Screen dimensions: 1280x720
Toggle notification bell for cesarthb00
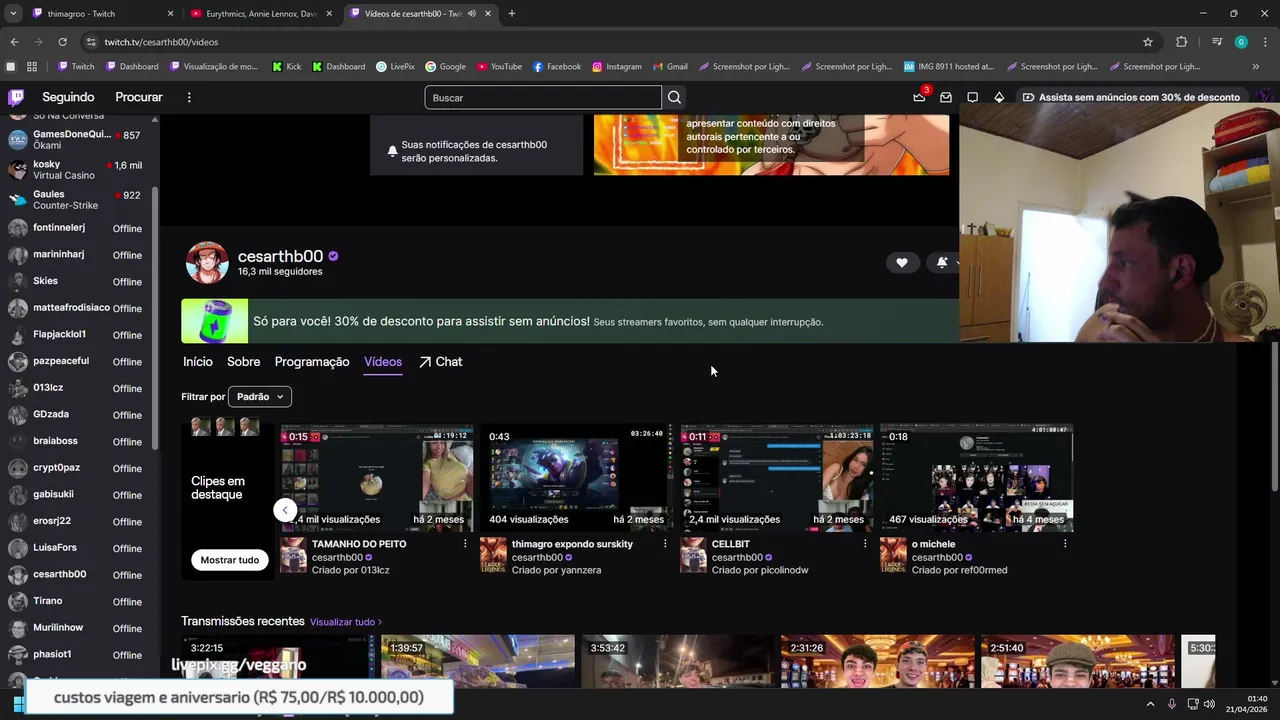click(x=942, y=262)
